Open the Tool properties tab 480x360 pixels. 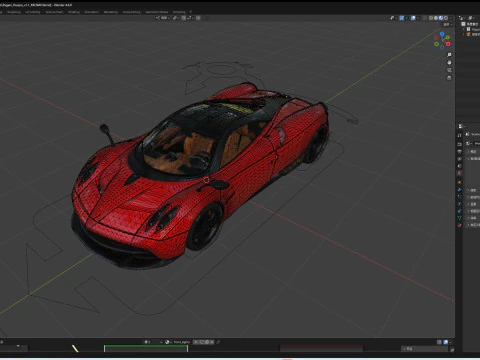tap(459, 135)
